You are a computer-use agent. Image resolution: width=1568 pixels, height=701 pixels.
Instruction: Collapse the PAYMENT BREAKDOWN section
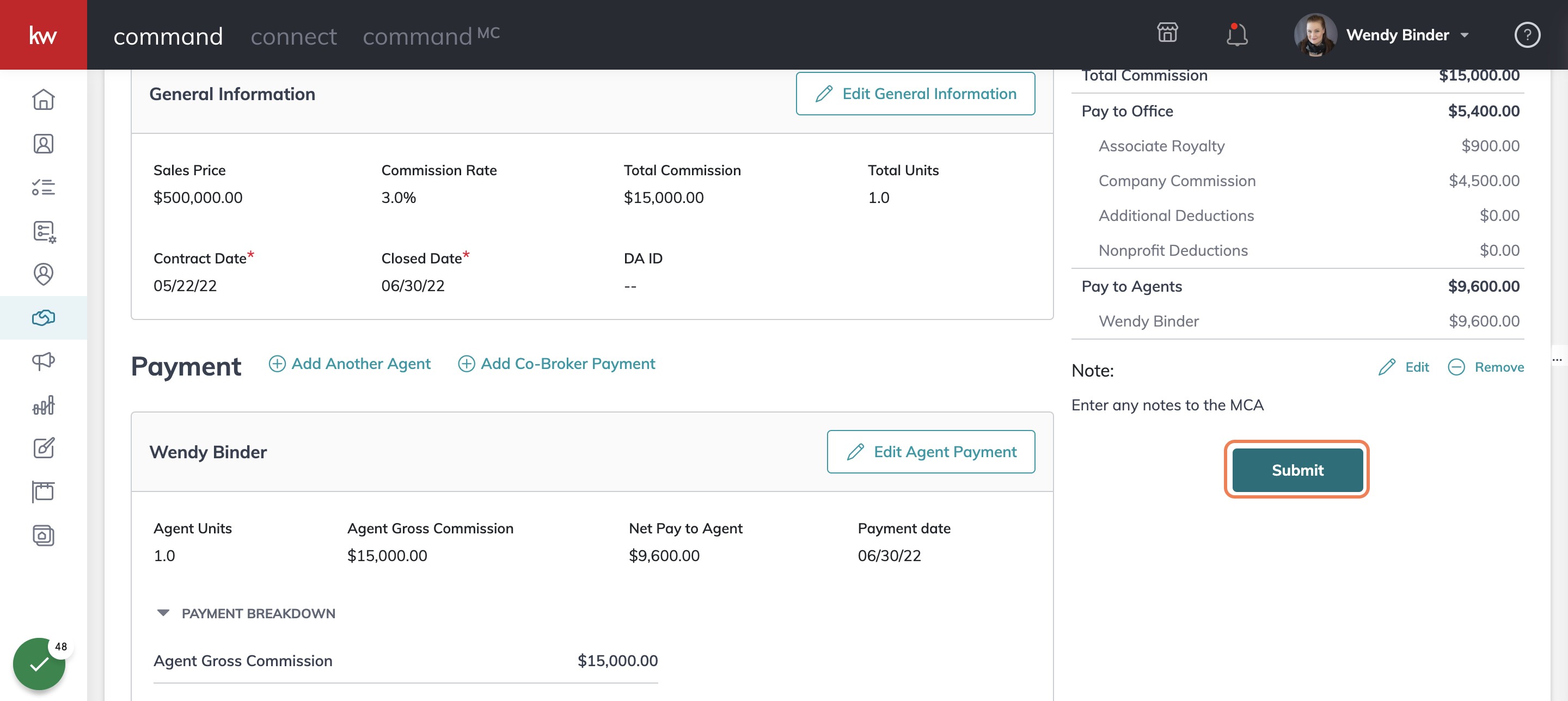(x=163, y=613)
